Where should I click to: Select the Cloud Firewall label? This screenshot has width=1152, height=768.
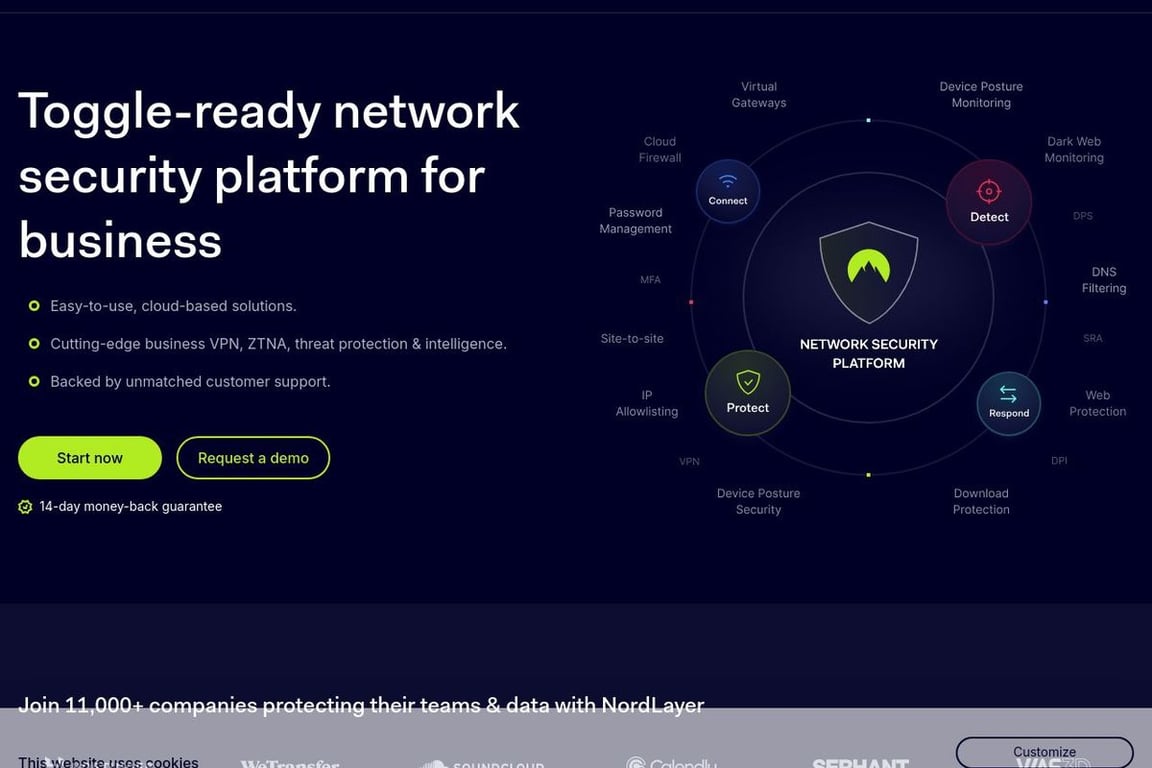[660, 149]
